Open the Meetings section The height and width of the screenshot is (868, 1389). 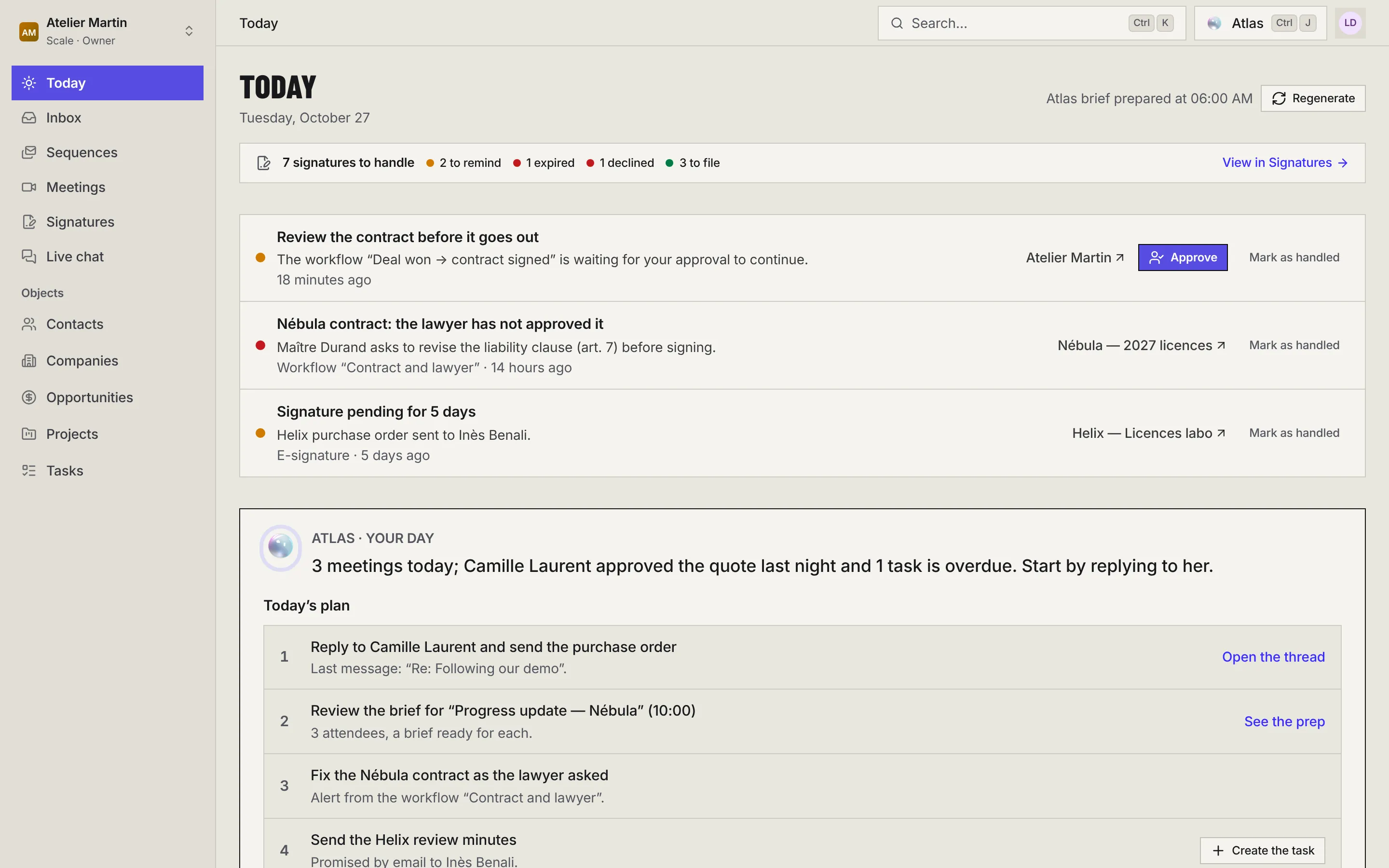(x=108, y=187)
